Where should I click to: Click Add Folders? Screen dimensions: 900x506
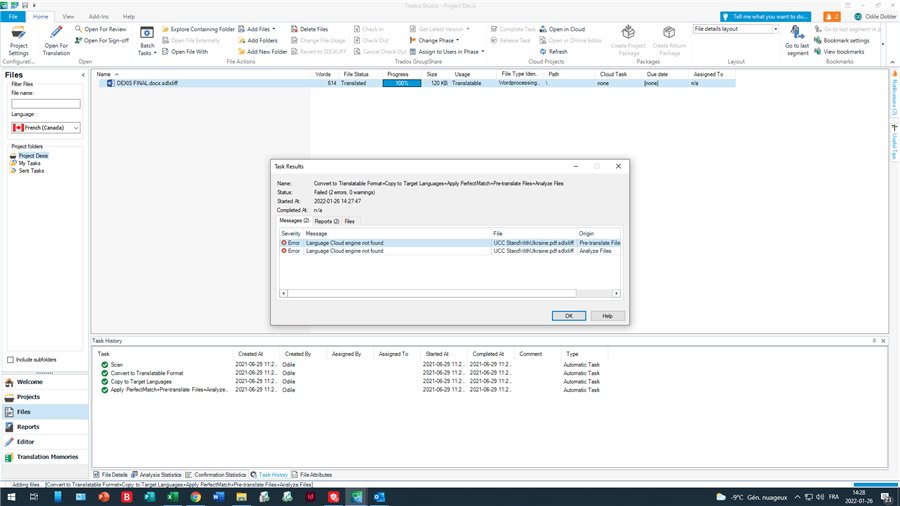258,40
